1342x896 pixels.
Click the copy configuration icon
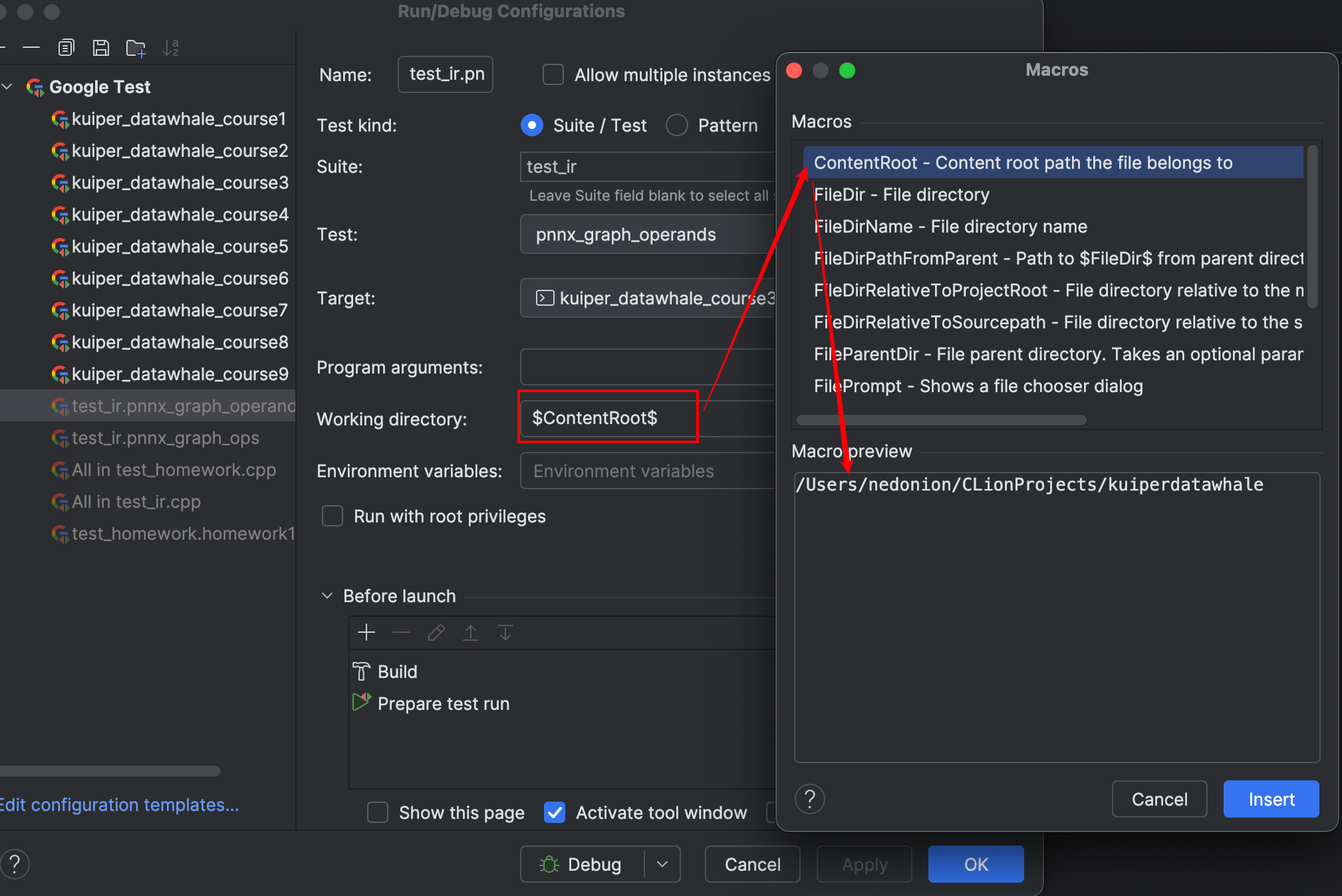(x=66, y=48)
